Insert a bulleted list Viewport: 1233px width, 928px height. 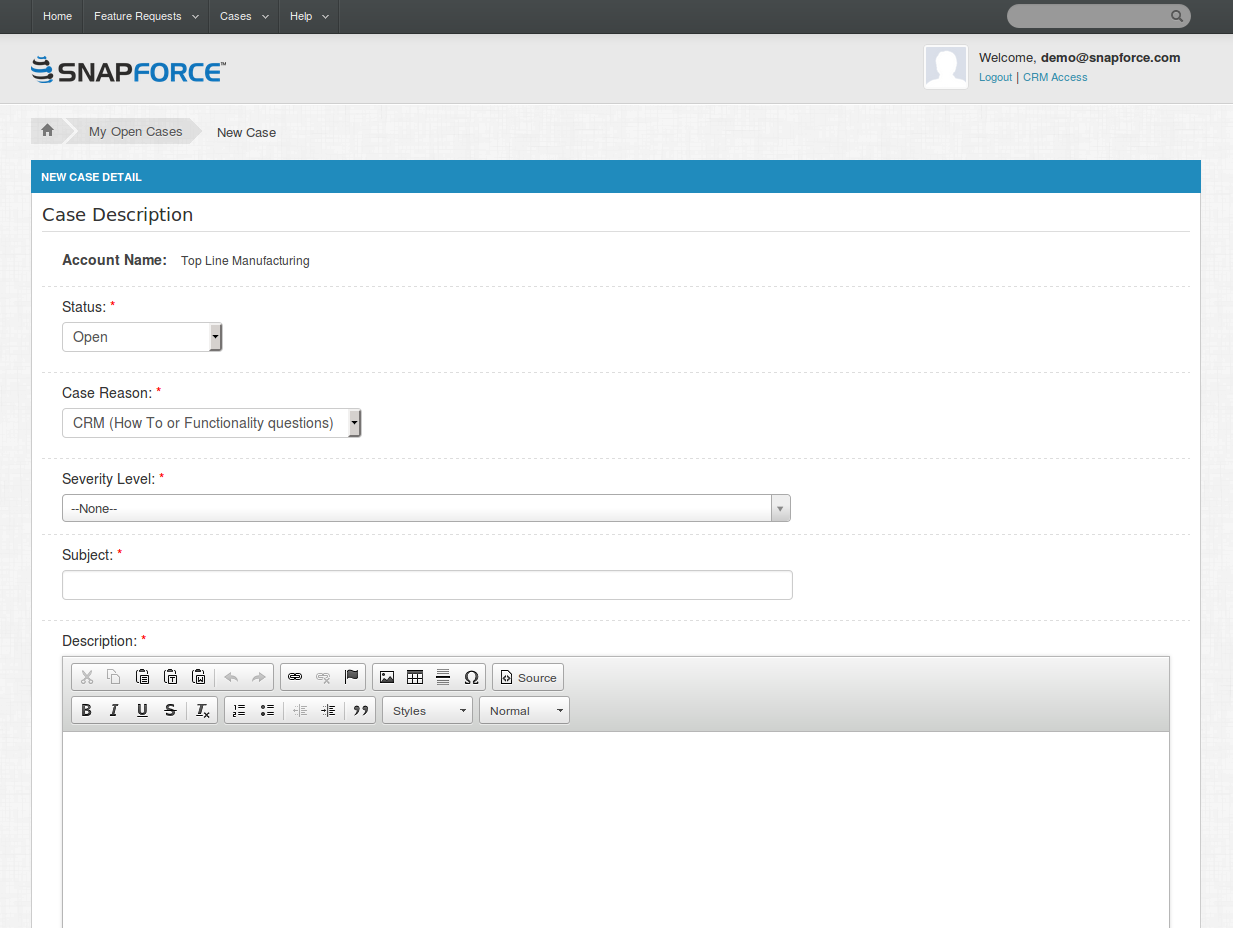click(267, 711)
